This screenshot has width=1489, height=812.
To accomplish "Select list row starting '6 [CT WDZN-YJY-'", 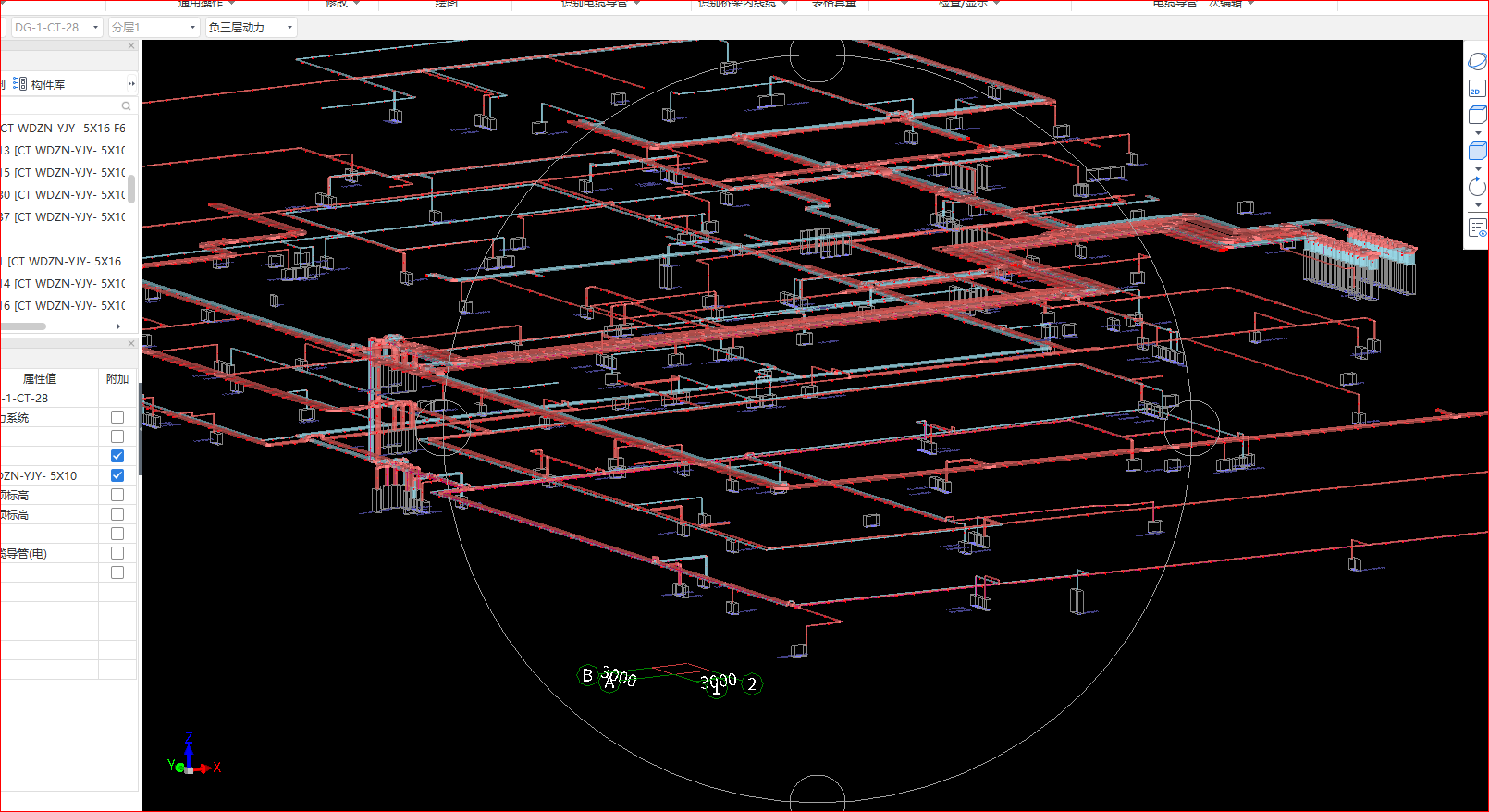I will pos(63,306).
